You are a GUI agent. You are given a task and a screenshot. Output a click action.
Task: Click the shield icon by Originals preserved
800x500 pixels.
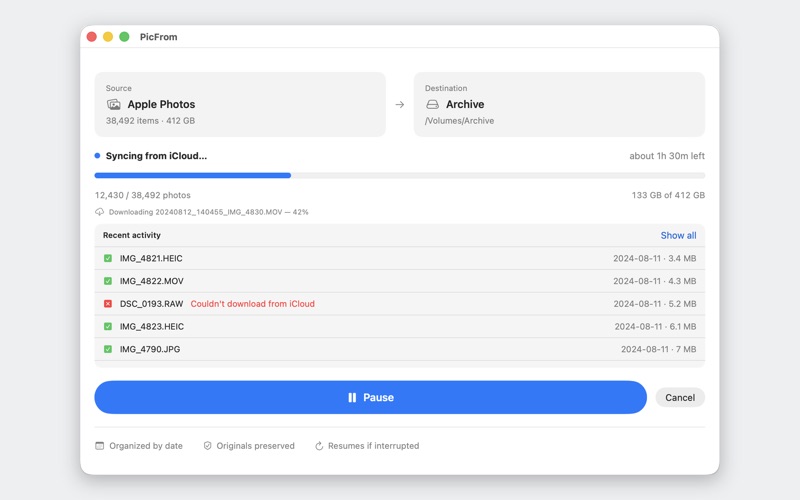pyautogui.click(x=207, y=446)
